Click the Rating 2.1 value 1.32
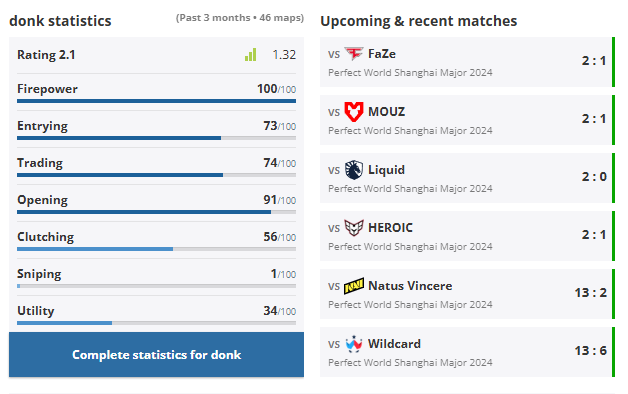628x394 pixels. tap(284, 54)
